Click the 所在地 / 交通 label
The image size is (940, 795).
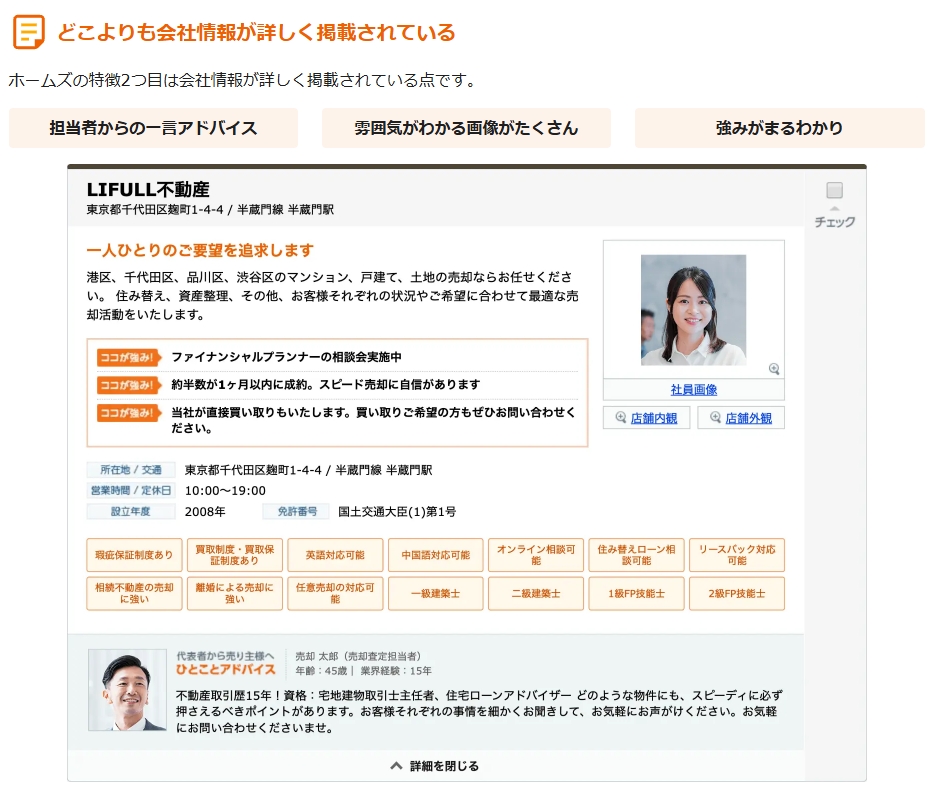pyautogui.click(x=131, y=469)
